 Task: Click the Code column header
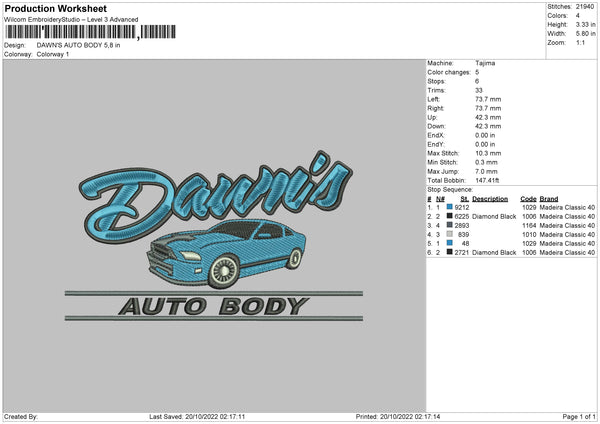pyautogui.click(x=528, y=198)
